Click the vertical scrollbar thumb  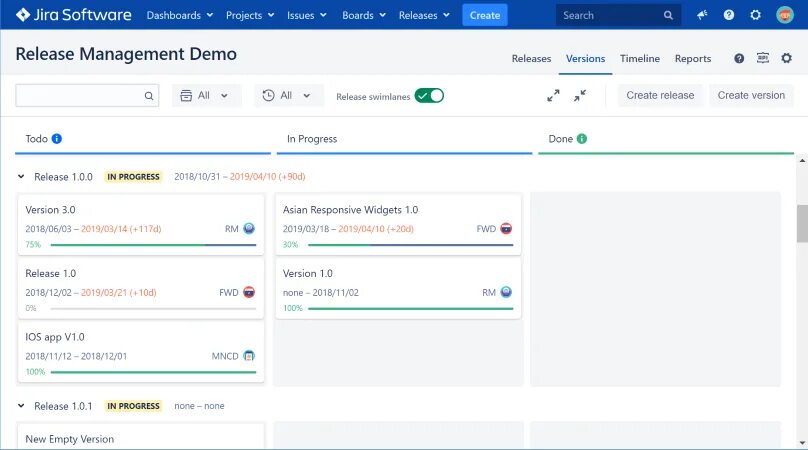coord(802,223)
